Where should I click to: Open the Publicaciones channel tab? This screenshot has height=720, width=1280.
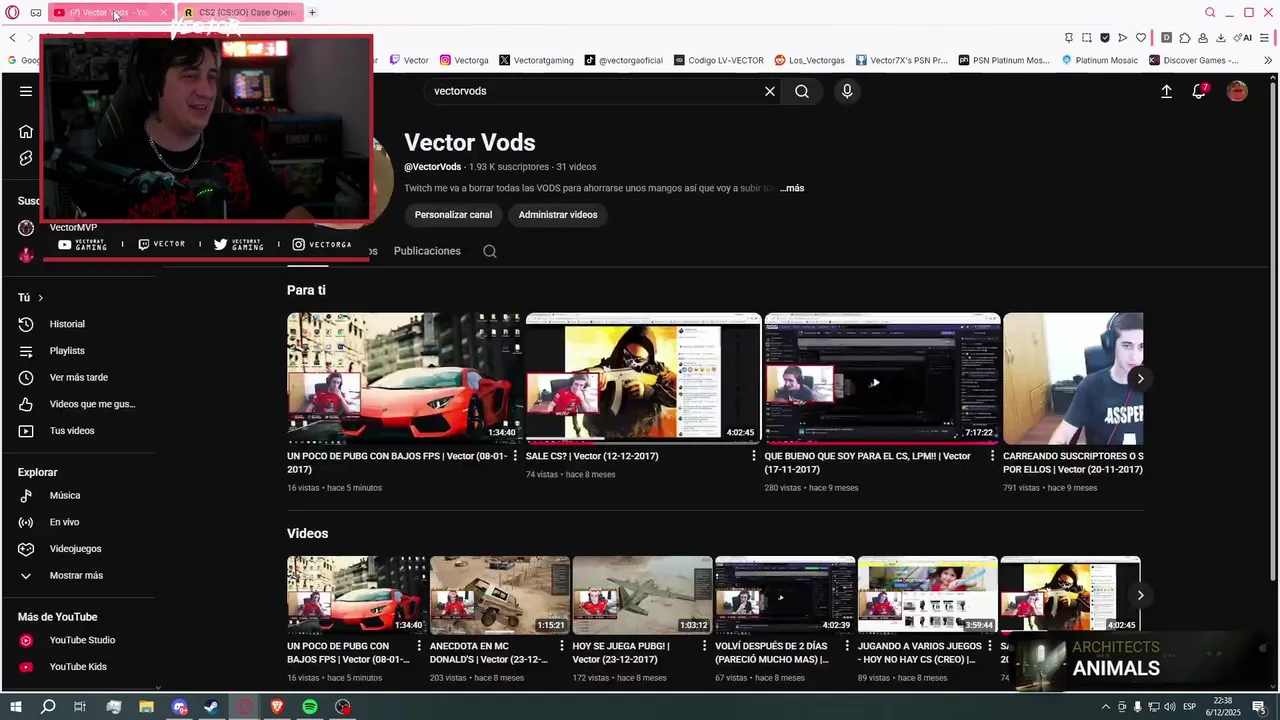tap(427, 251)
